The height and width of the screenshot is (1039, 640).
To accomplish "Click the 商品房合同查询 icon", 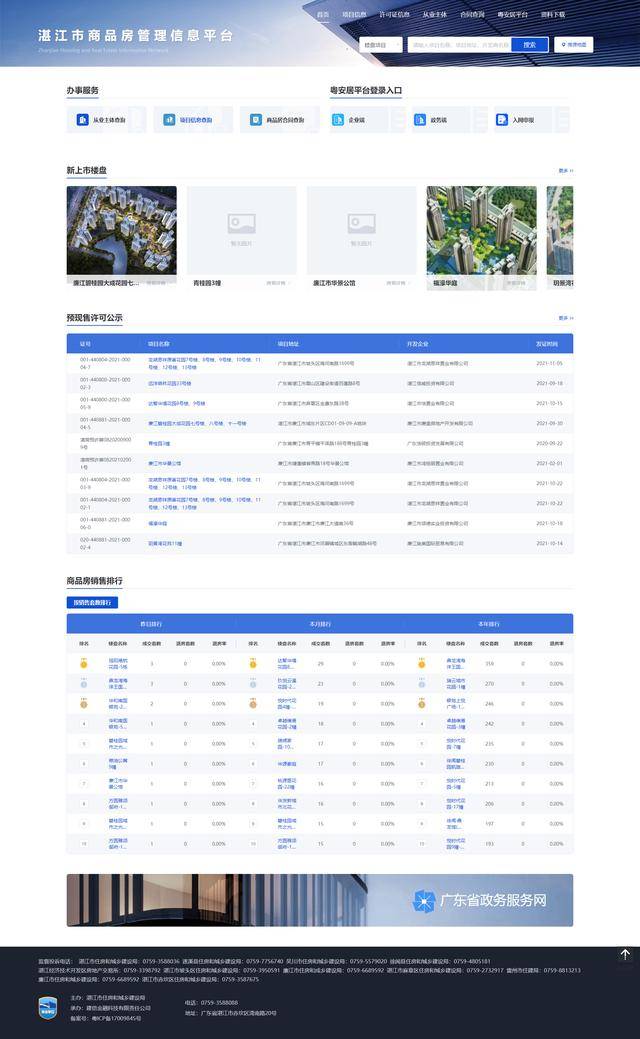I will tap(256, 120).
